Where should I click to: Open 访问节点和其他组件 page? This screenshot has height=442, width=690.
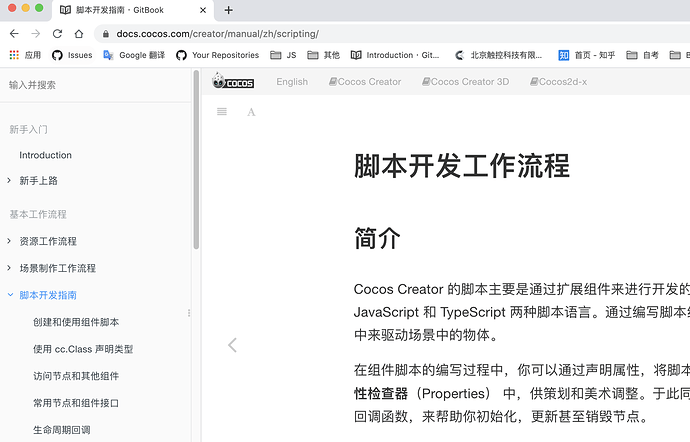76,376
